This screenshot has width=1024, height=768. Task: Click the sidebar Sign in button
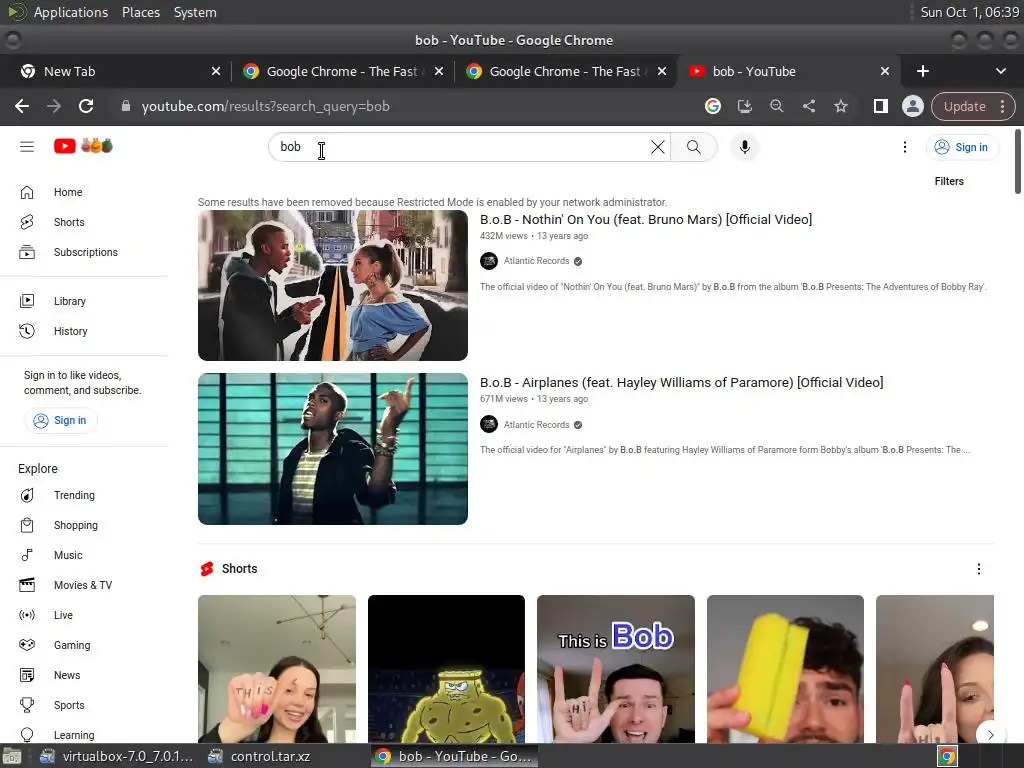(61, 421)
